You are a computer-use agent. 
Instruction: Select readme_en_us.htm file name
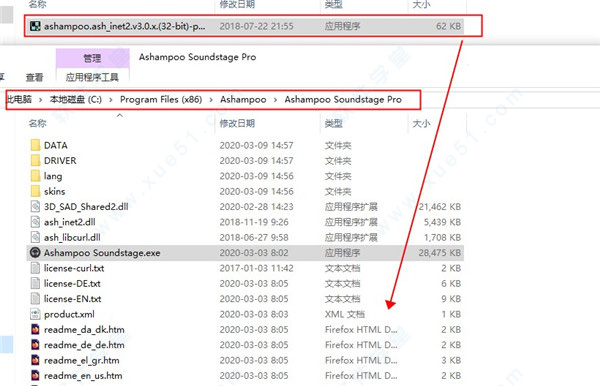[83, 376]
